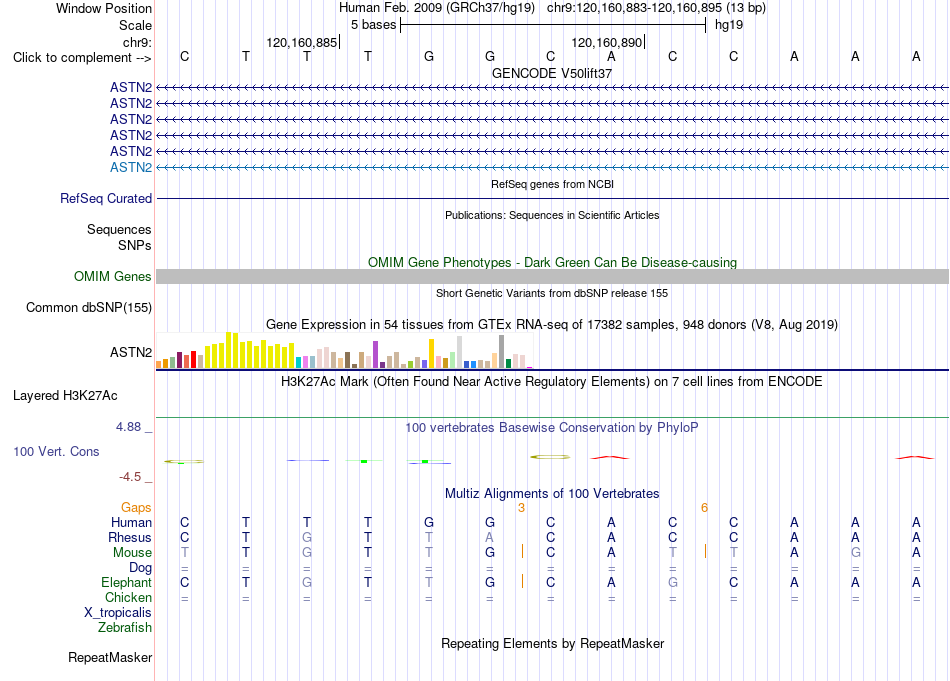Click the 120,160,890 coordinate marker
This screenshot has height=681, width=950.
[606, 42]
